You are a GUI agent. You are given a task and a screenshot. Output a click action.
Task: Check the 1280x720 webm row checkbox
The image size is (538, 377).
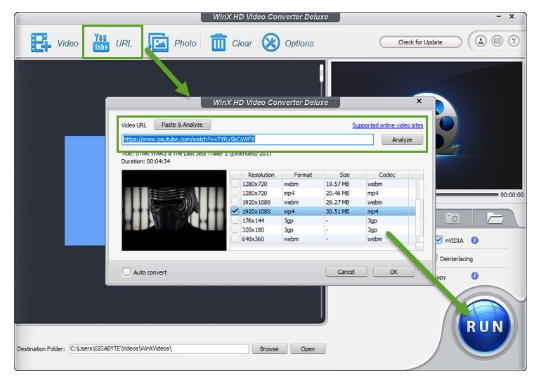pyautogui.click(x=235, y=184)
